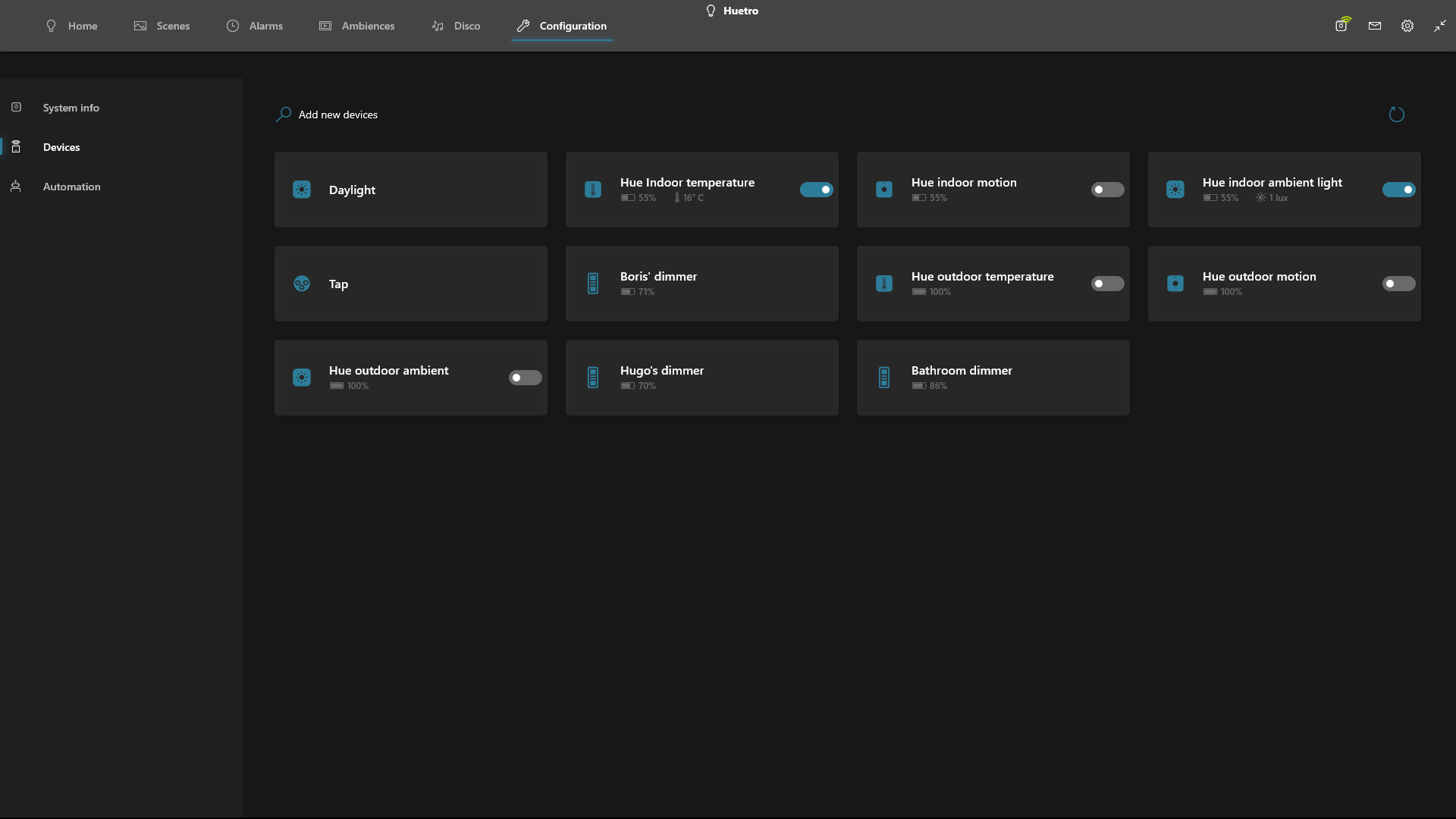Click the Tap switch icon
The image size is (1456, 819).
[302, 284]
